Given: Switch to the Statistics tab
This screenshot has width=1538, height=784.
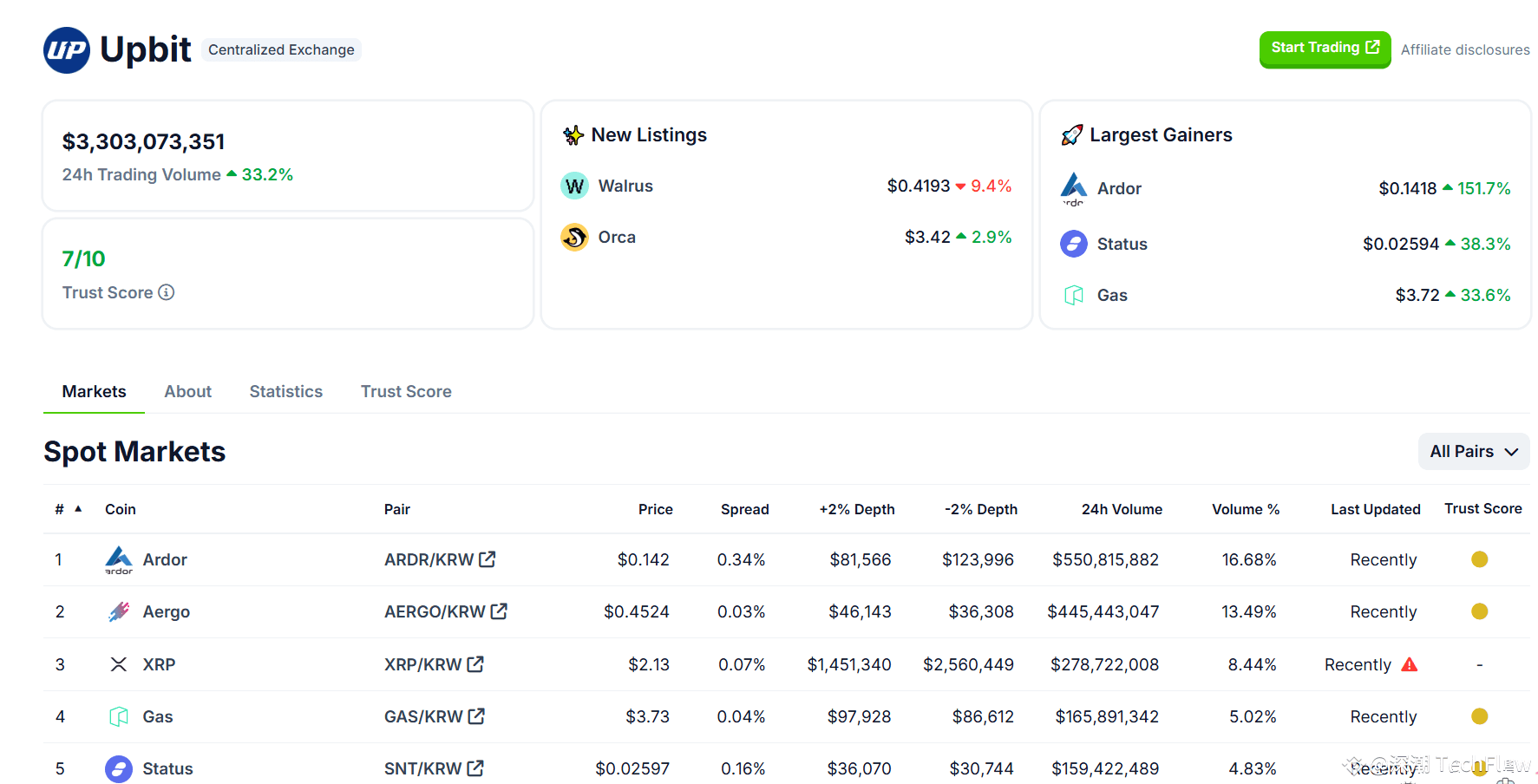Looking at the screenshot, I should click(x=286, y=392).
